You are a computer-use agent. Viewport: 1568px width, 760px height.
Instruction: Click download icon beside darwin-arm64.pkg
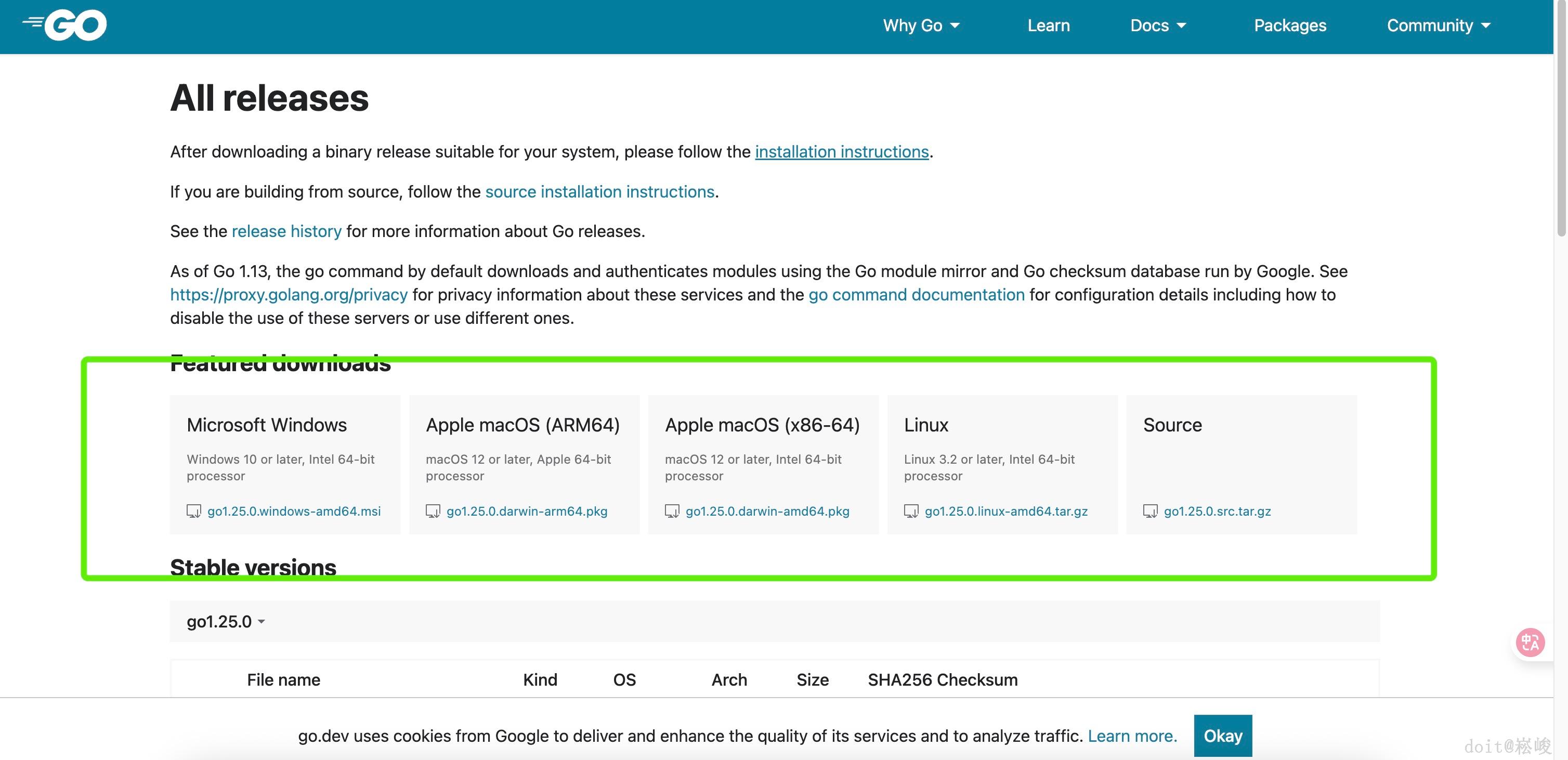point(433,511)
